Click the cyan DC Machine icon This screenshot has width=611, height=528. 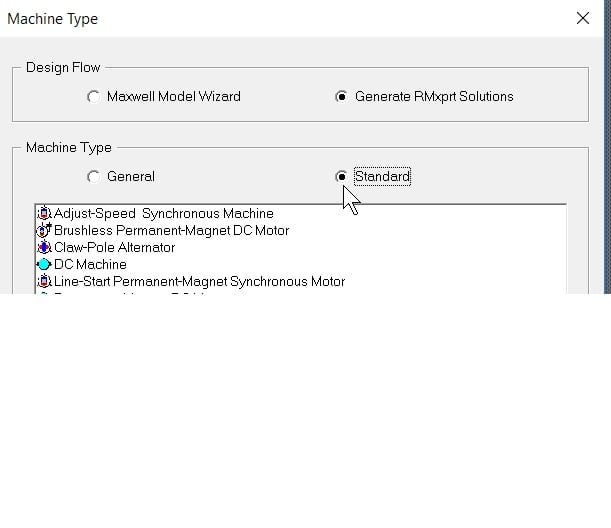click(x=44, y=264)
